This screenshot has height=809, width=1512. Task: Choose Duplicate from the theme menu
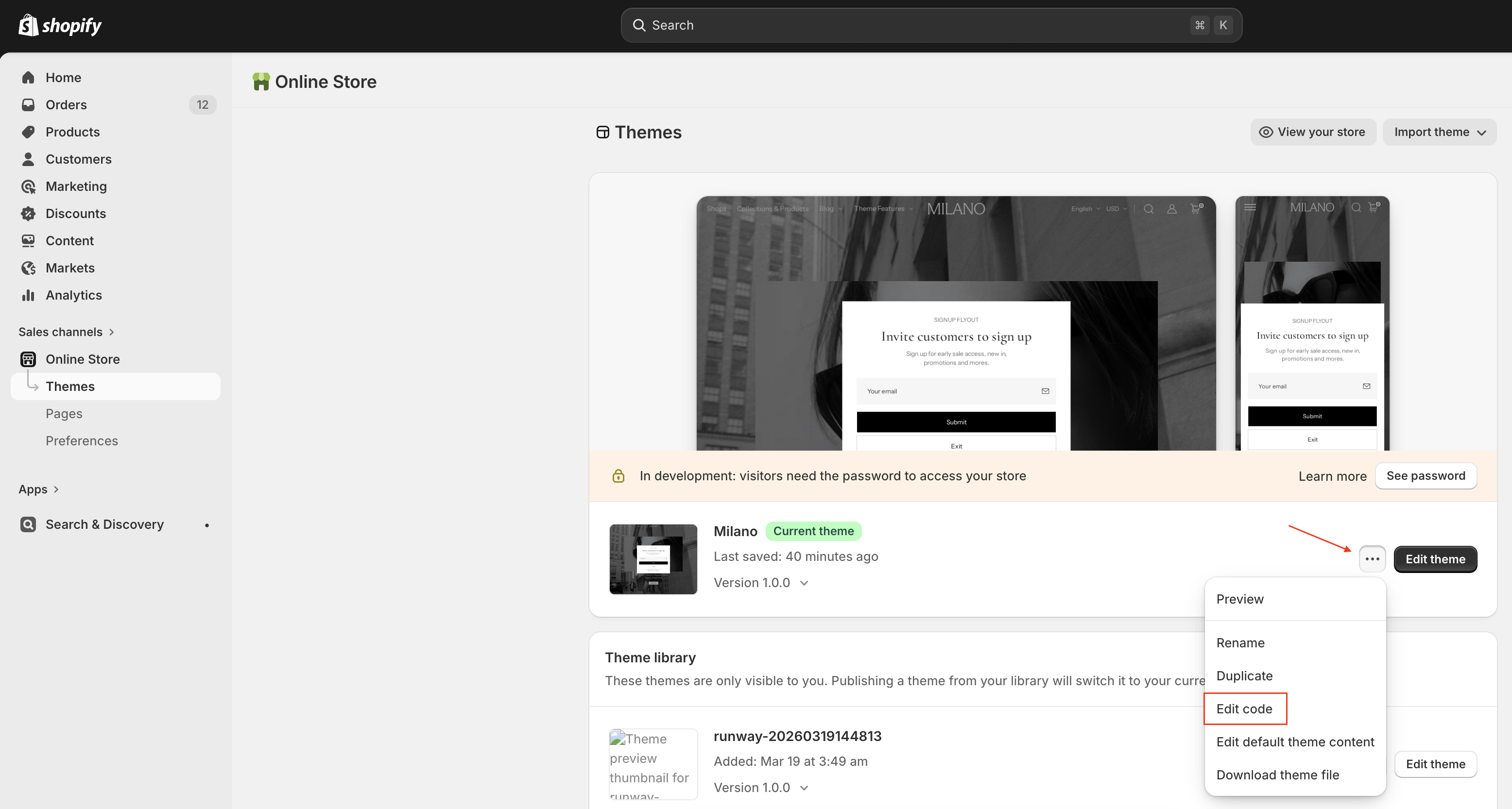1244,675
